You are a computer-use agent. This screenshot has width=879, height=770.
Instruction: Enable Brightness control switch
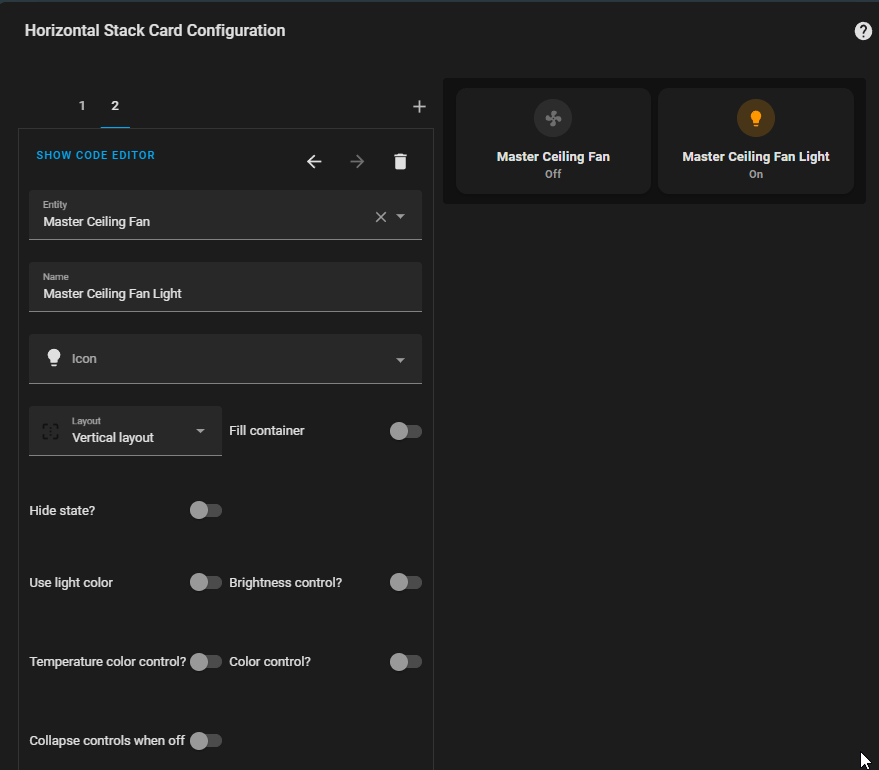click(406, 582)
